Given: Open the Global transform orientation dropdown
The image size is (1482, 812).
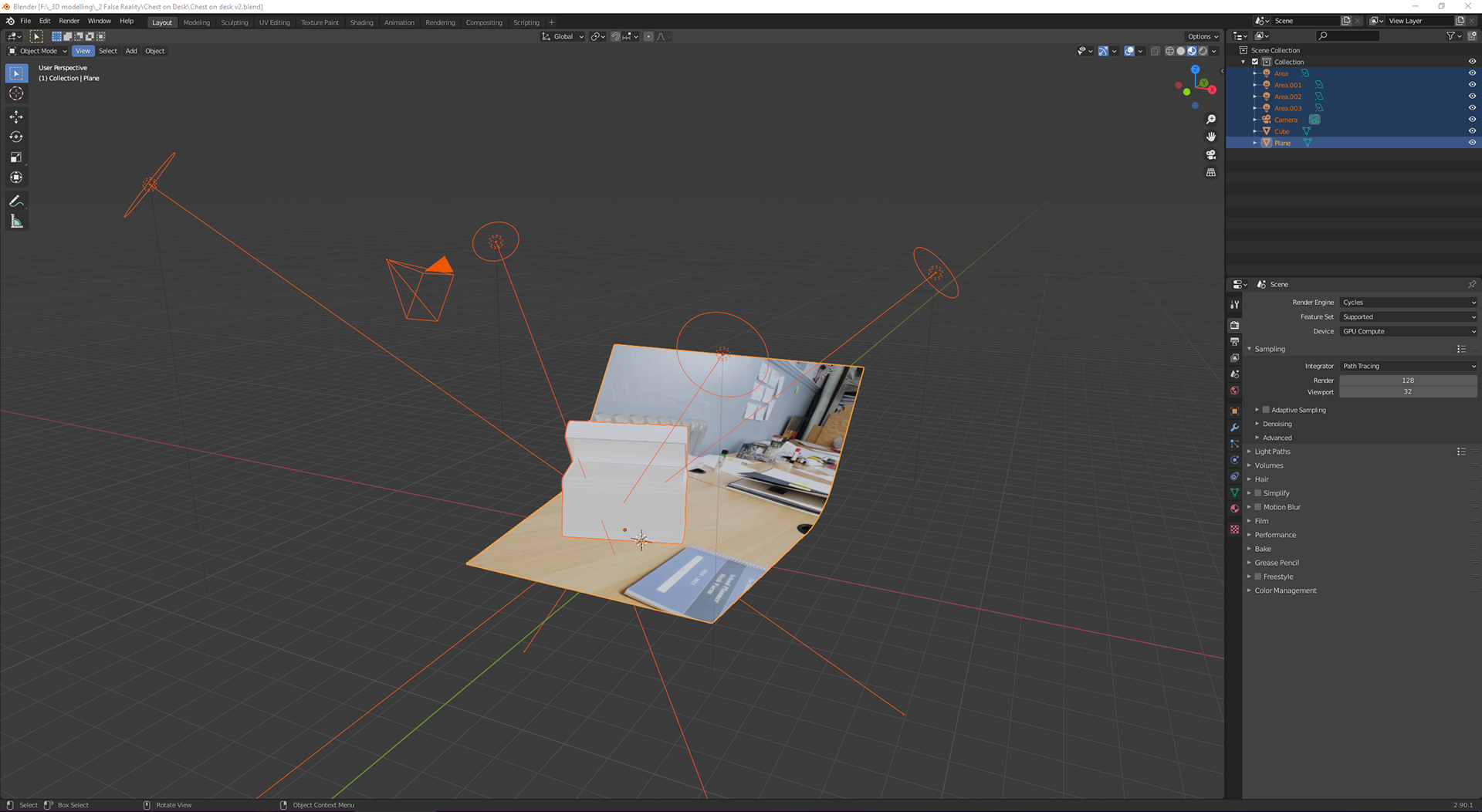Looking at the screenshot, I should [563, 36].
